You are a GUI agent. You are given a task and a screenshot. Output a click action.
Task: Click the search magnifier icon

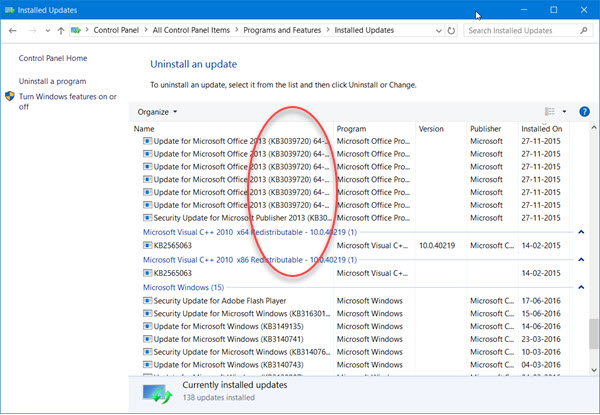[584, 30]
